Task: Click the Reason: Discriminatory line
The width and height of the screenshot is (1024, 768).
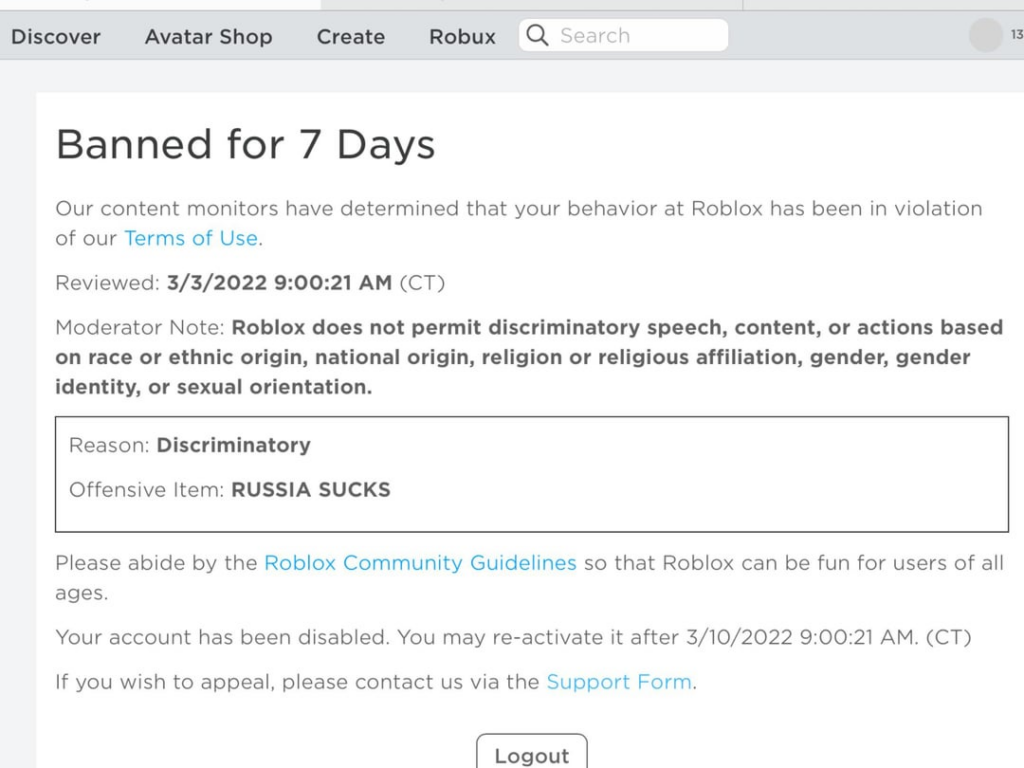Action: pos(190,445)
